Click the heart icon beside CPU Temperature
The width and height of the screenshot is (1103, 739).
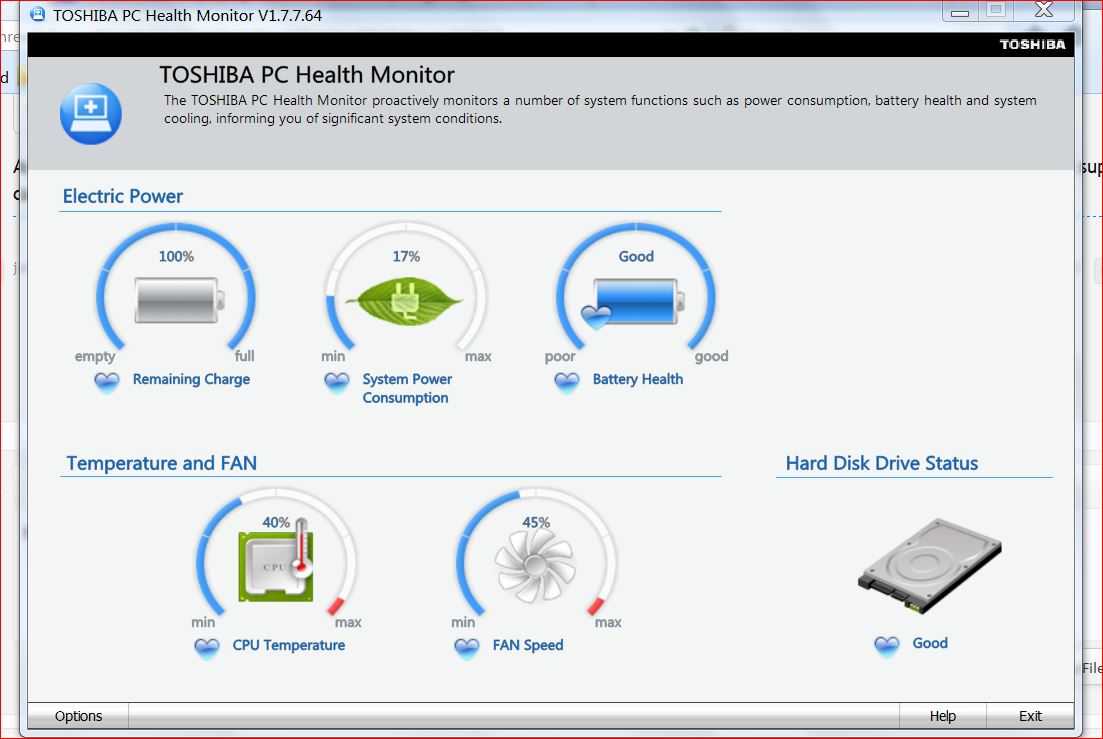pos(207,648)
